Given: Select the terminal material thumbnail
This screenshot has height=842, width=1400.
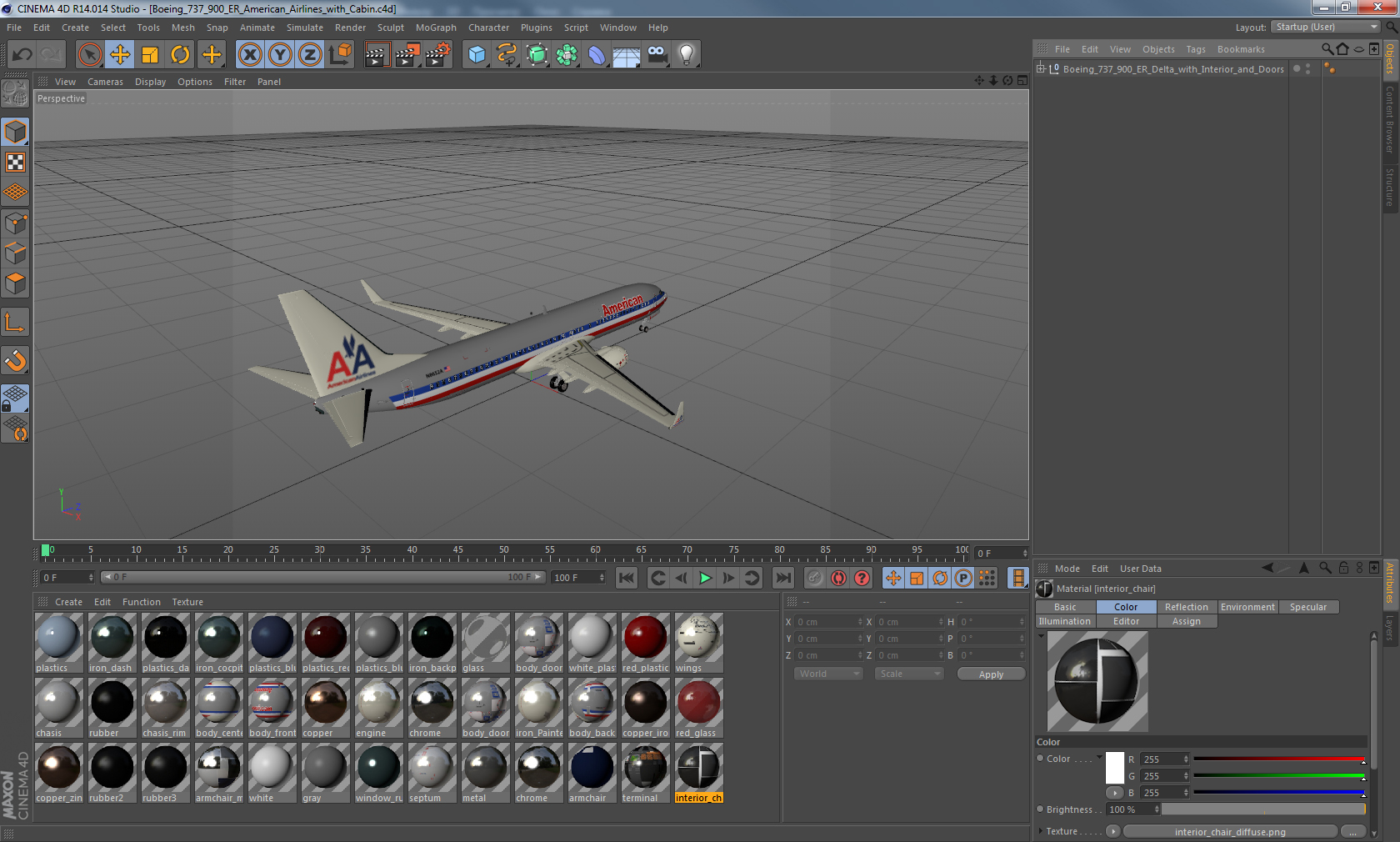Looking at the screenshot, I should pos(646,773).
